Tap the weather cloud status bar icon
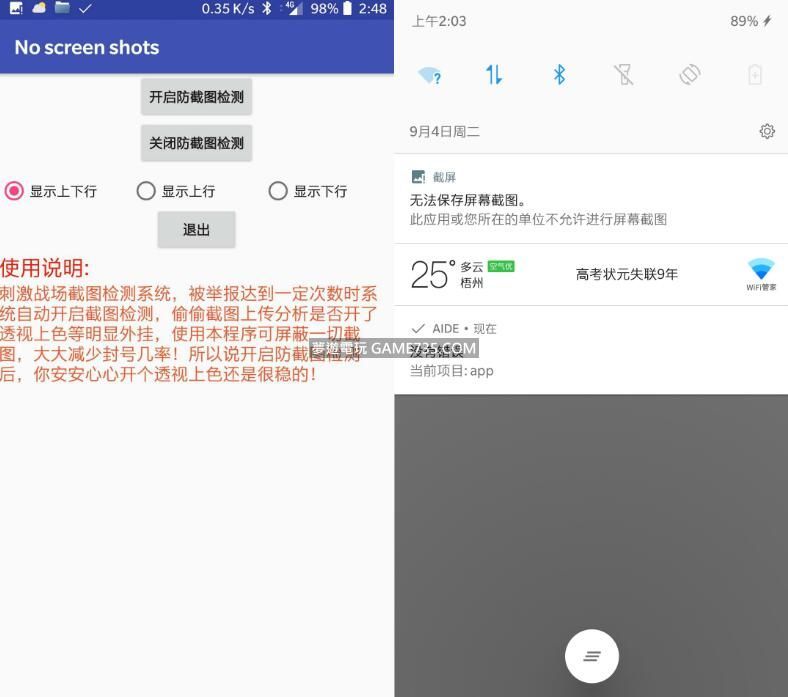 (x=39, y=8)
